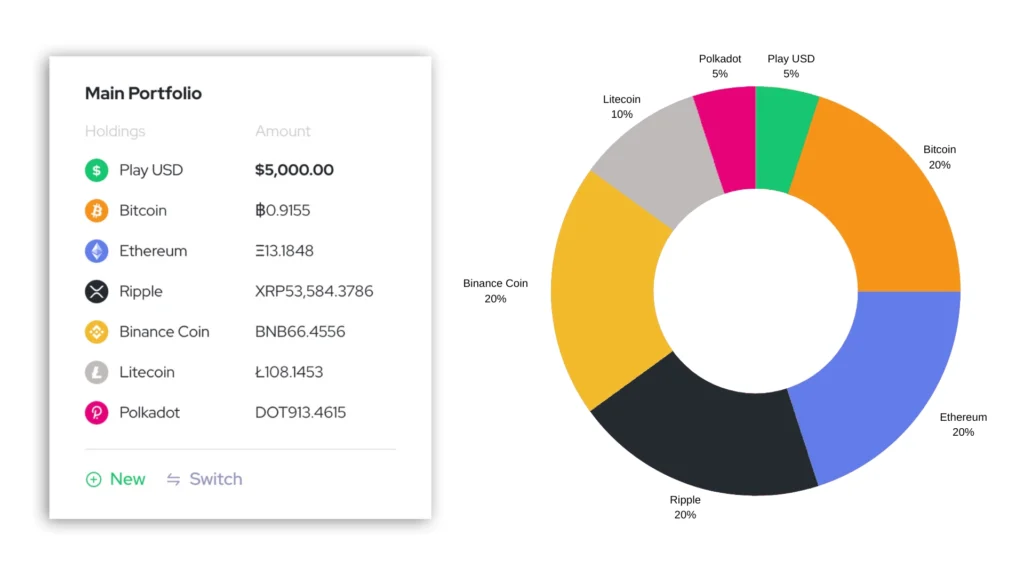
Task: Click the Main Portfolio title
Action: point(144,93)
